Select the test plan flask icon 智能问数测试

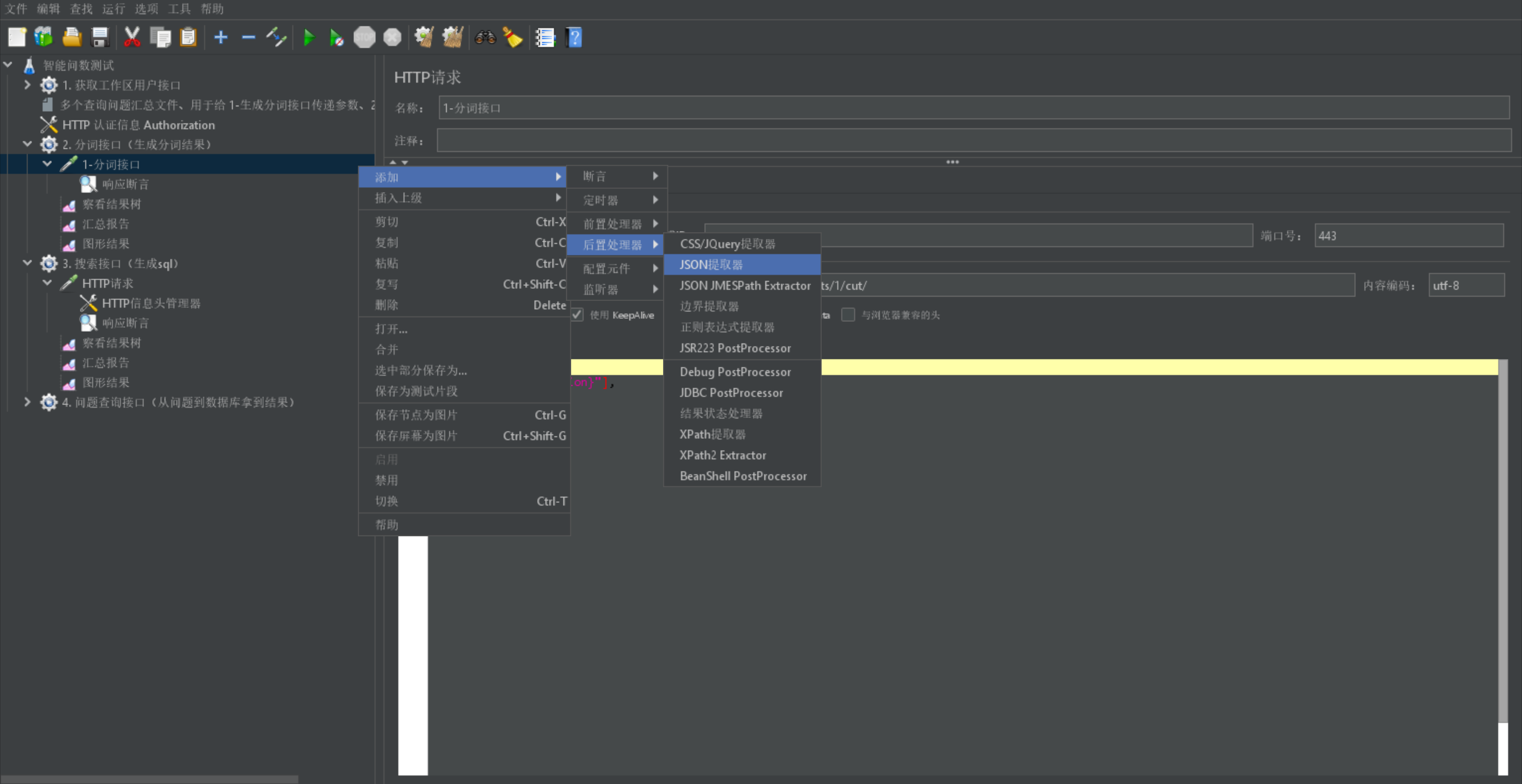pyautogui.click(x=29, y=65)
